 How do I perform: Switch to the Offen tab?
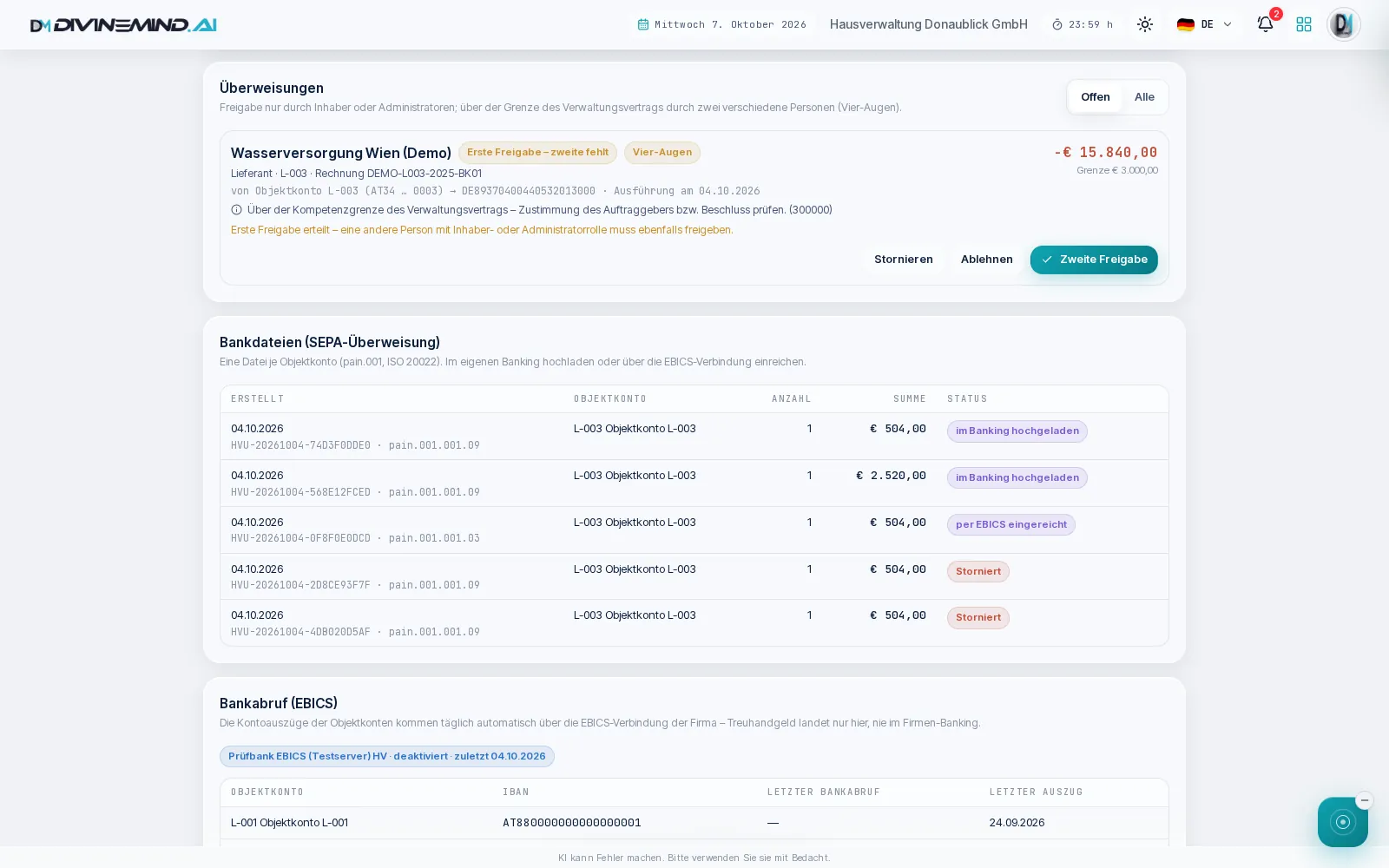tap(1096, 97)
